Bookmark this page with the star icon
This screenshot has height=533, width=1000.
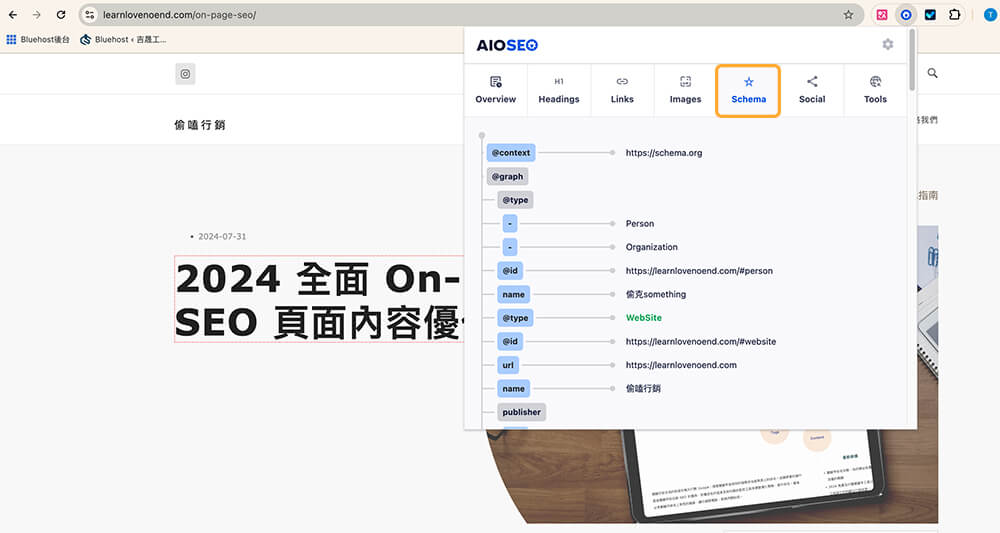848,15
